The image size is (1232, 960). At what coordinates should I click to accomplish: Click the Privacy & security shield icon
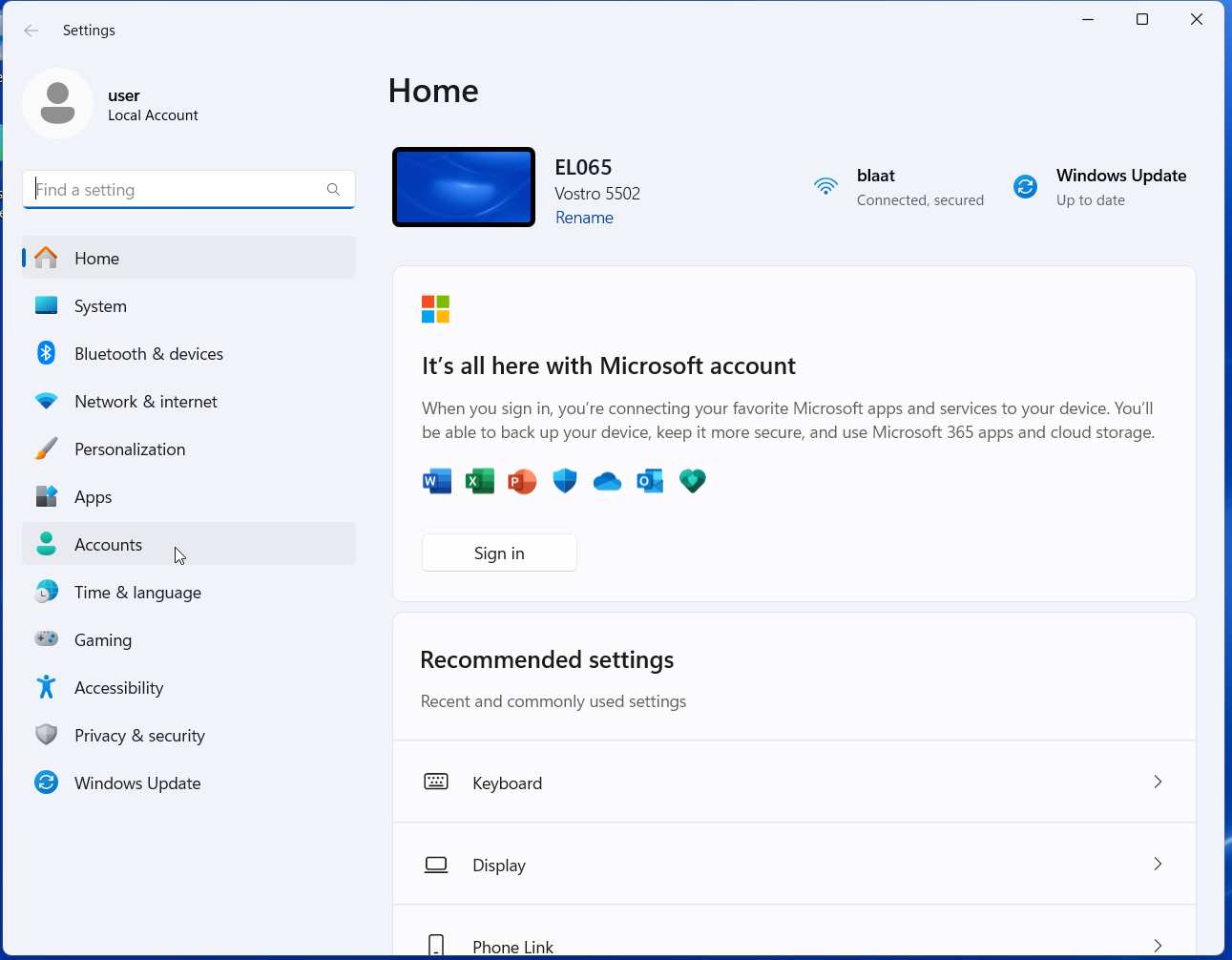pyautogui.click(x=46, y=735)
